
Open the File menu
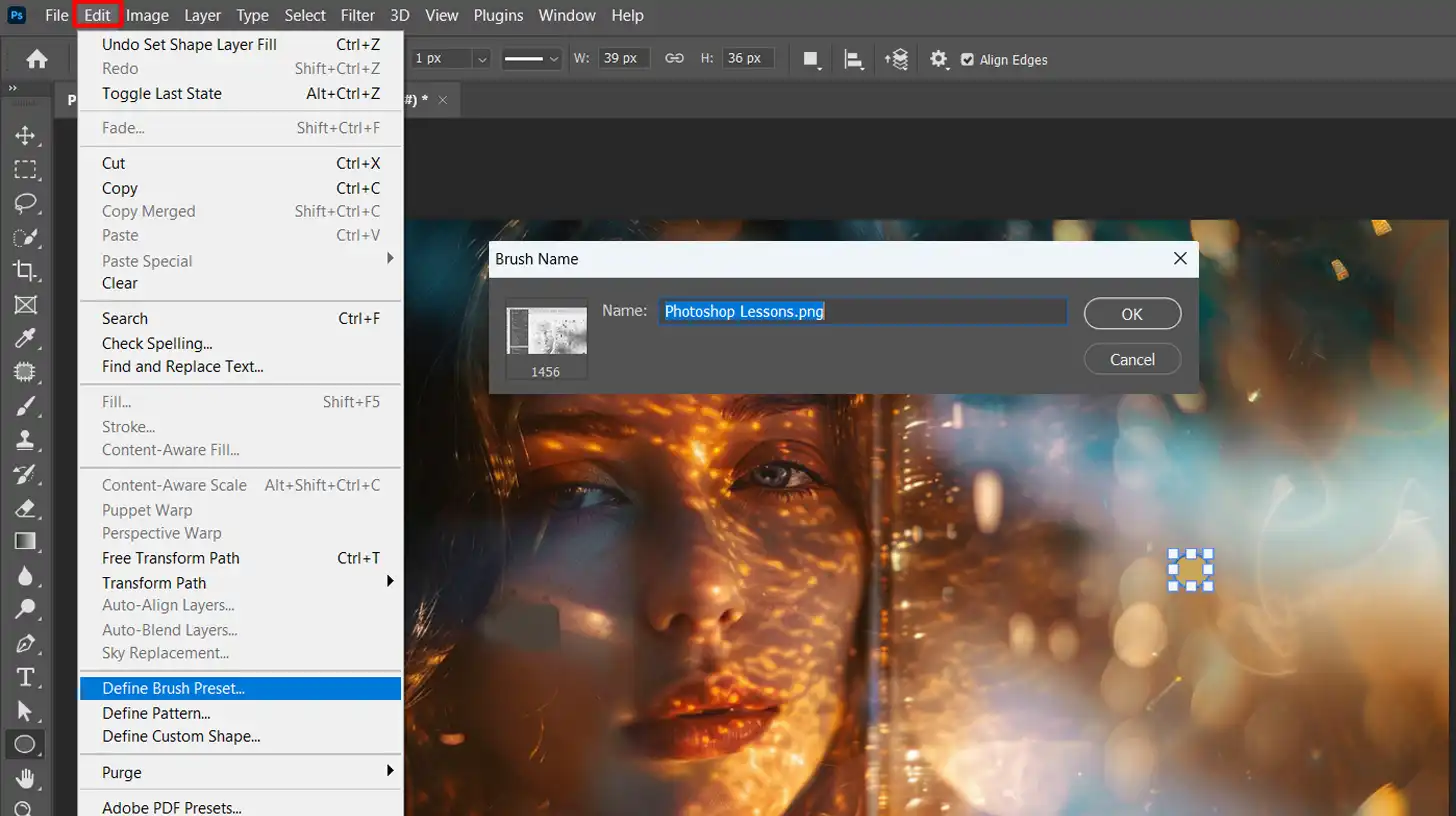(x=57, y=15)
